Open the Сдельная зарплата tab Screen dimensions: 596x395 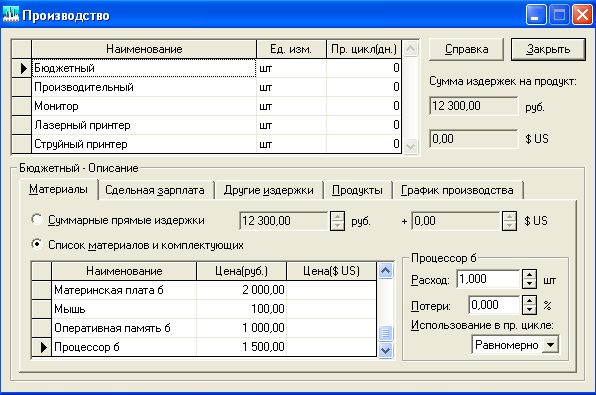tap(155, 190)
